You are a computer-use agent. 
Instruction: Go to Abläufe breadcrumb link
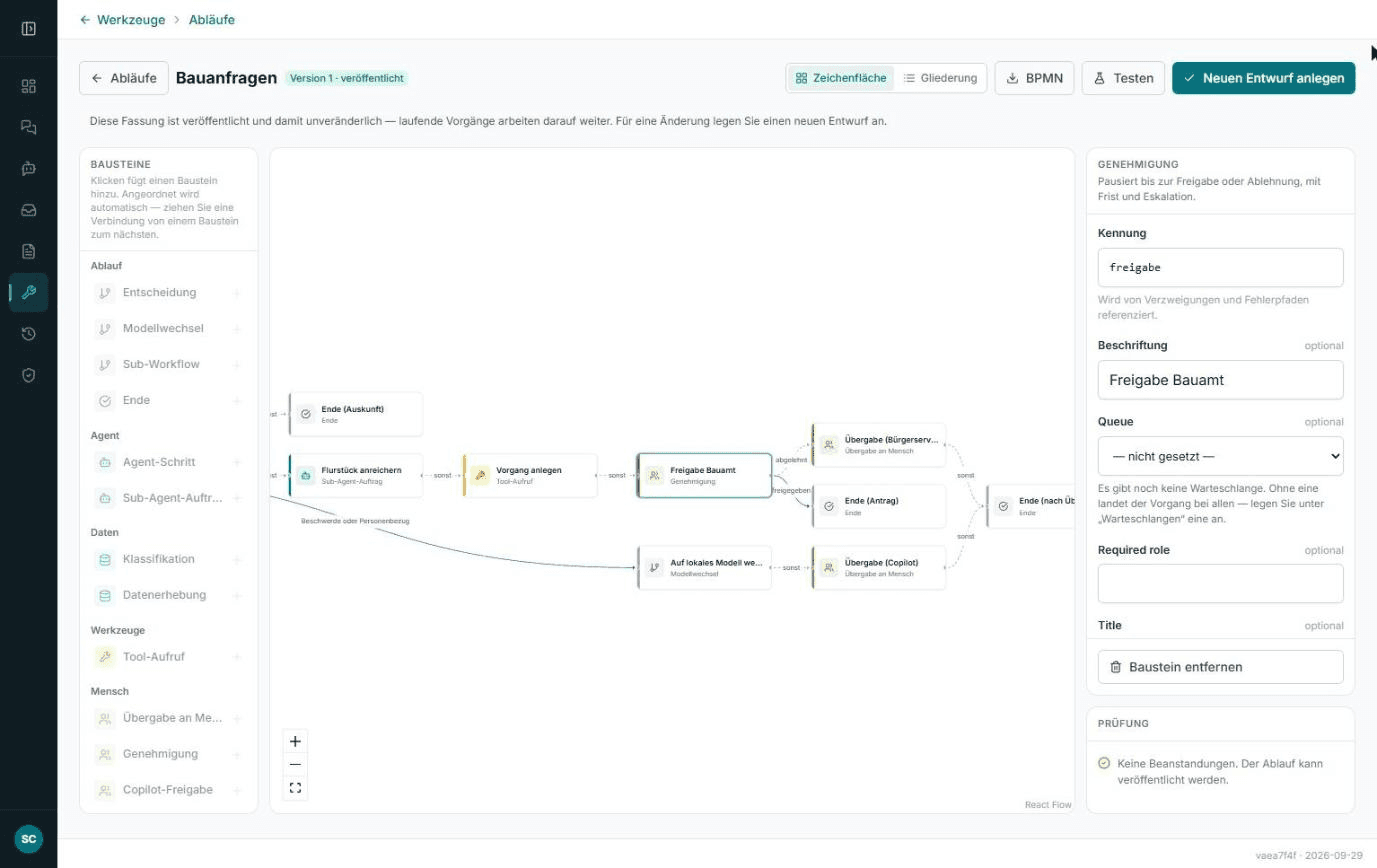(x=212, y=19)
